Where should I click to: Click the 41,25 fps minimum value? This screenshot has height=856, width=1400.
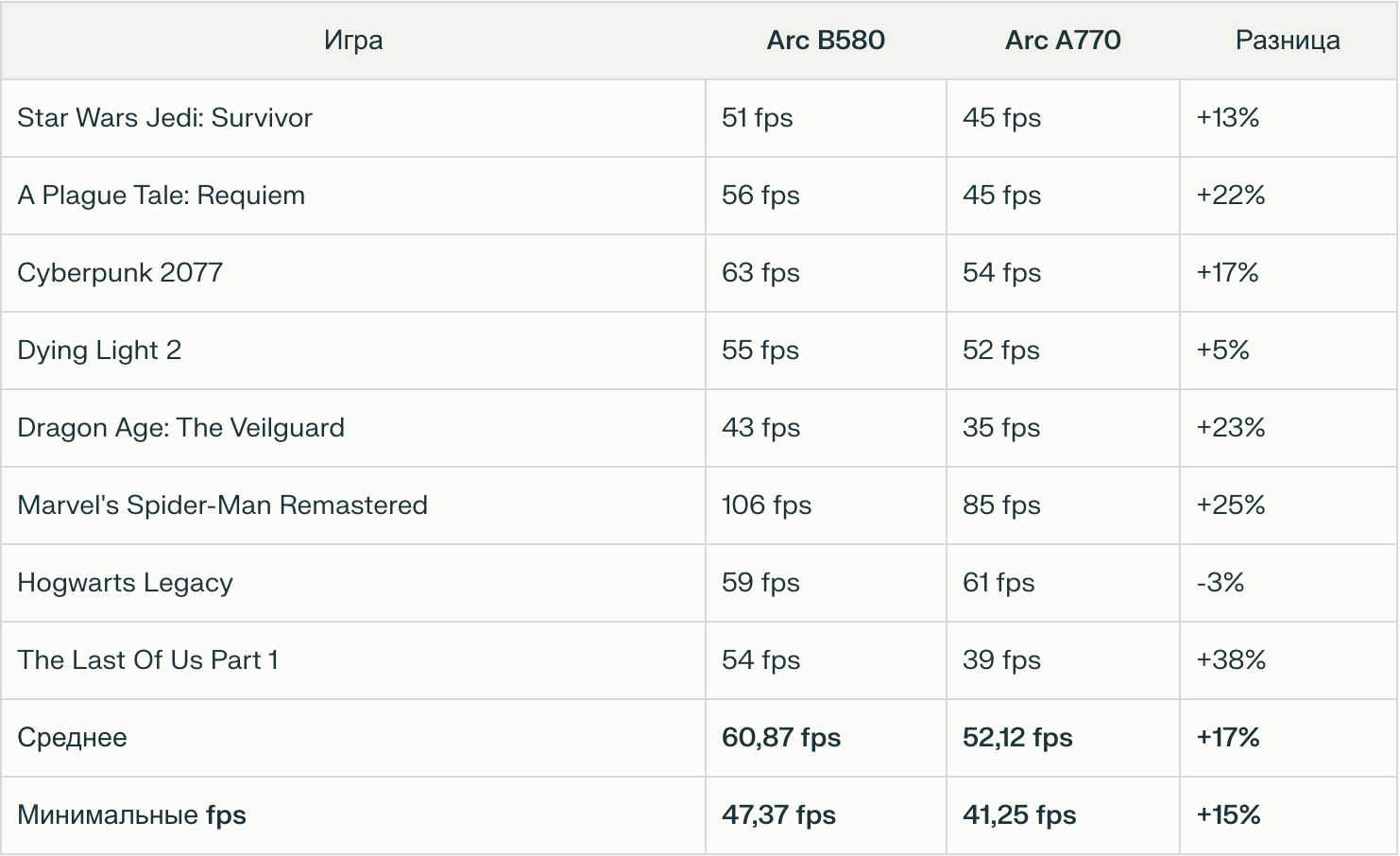[x=1019, y=815]
